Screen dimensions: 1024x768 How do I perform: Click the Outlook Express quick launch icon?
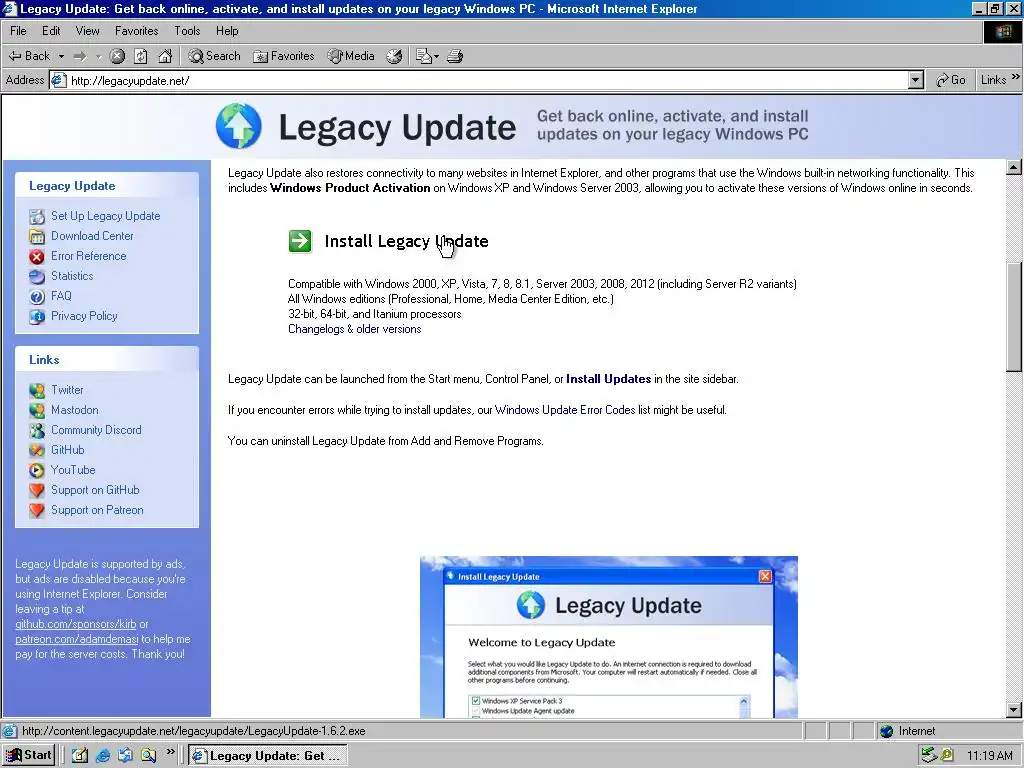click(x=125, y=756)
